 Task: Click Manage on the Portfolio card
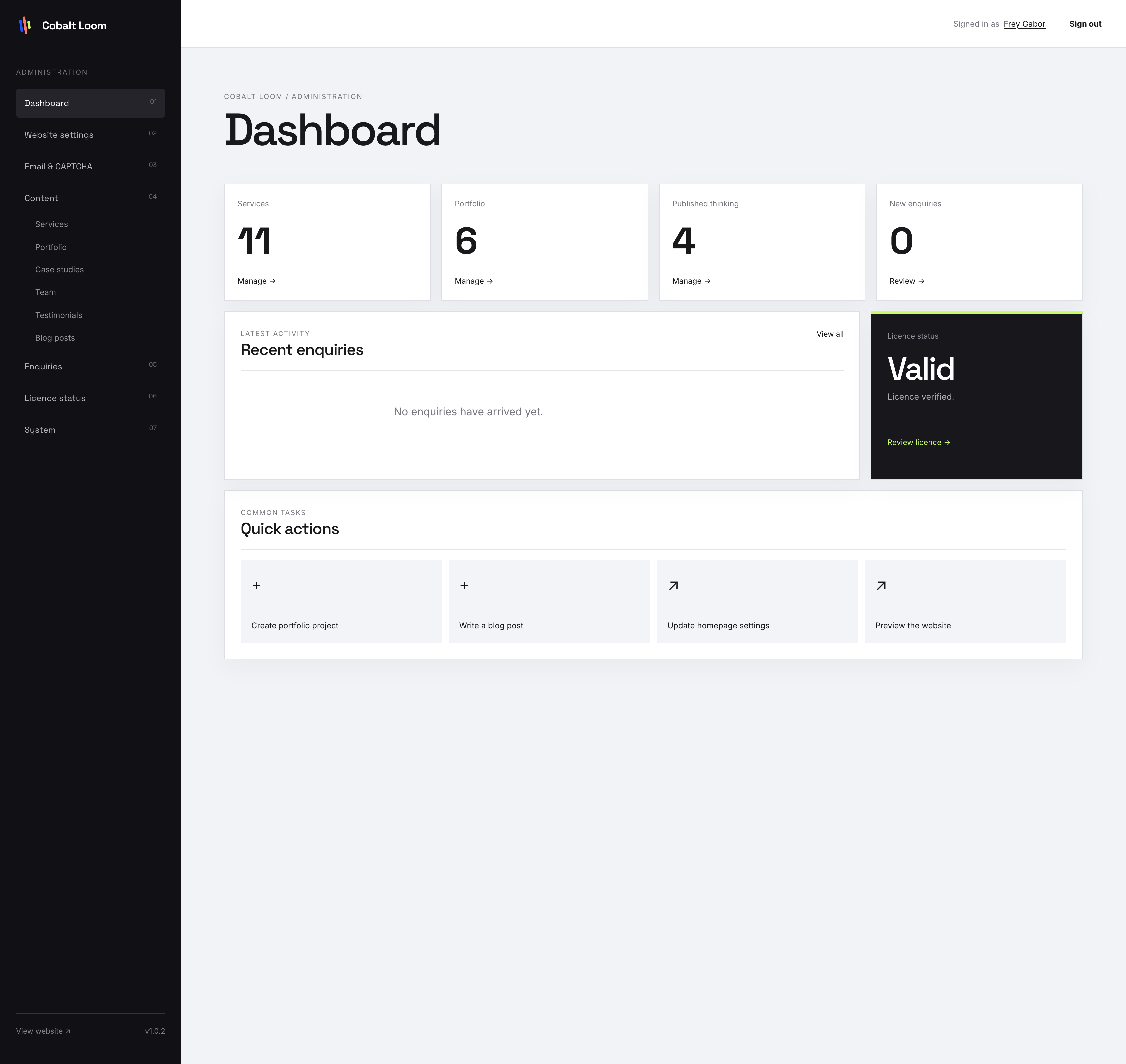(x=474, y=281)
